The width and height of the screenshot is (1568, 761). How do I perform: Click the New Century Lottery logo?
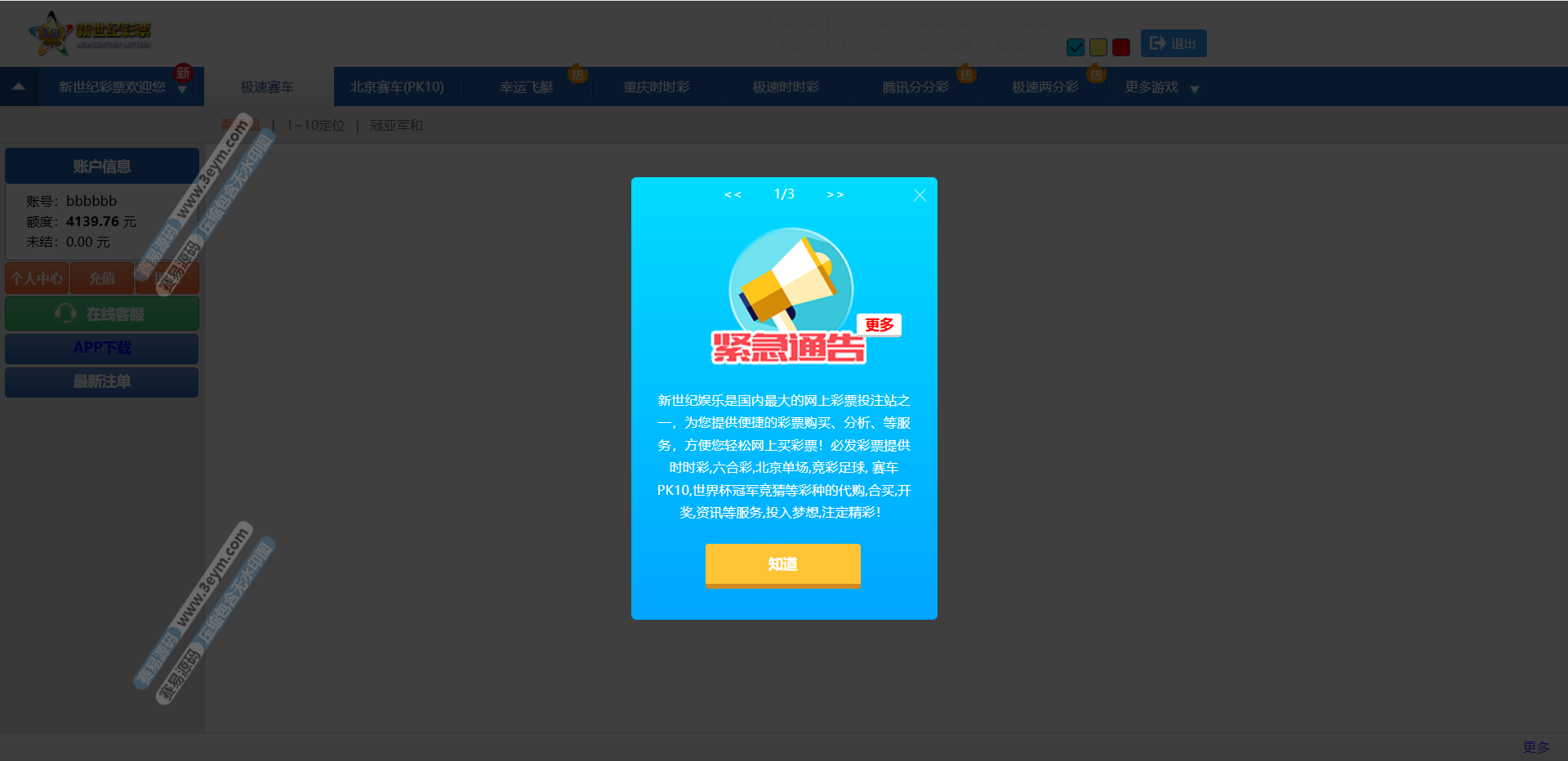point(90,33)
